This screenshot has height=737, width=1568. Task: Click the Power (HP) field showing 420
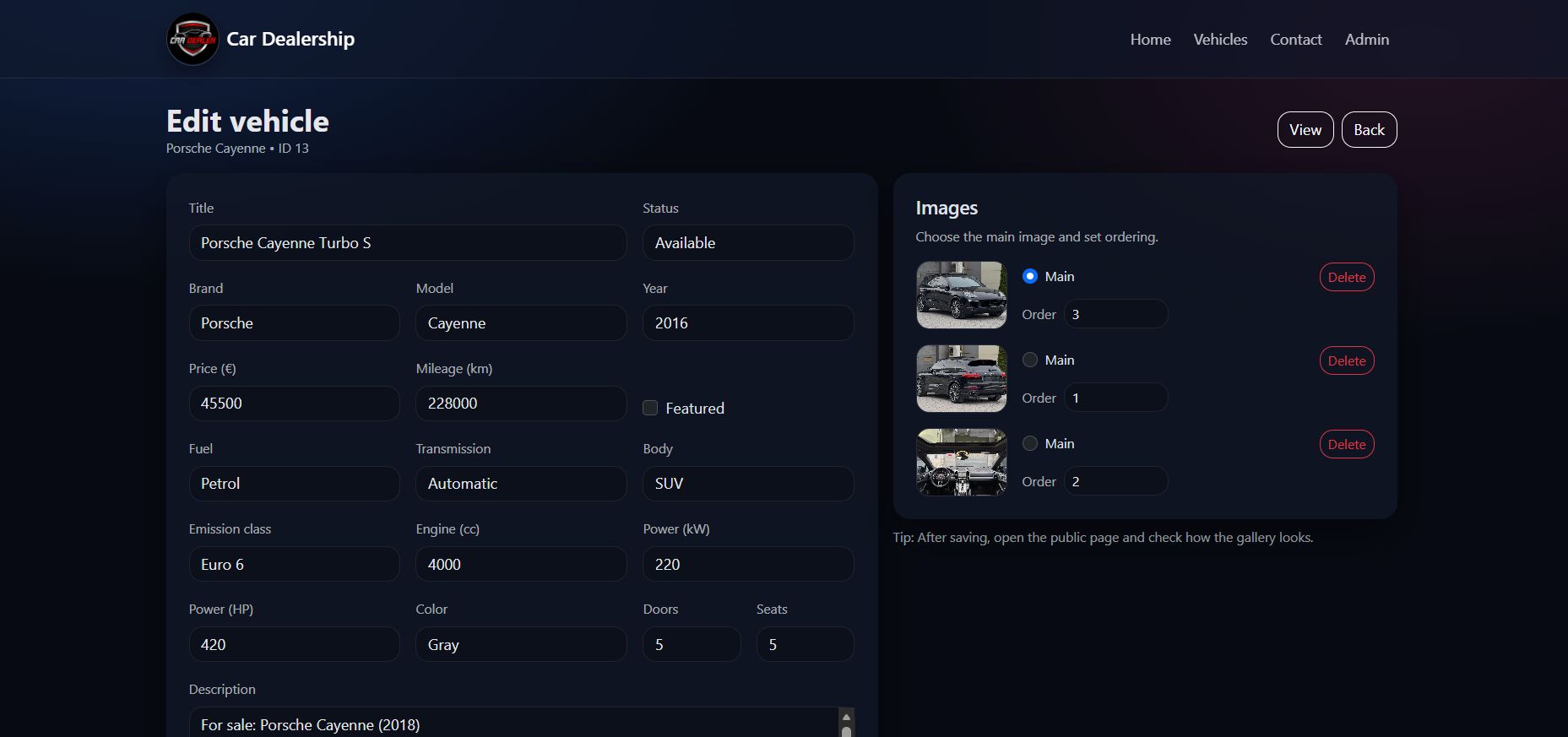[x=294, y=644]
